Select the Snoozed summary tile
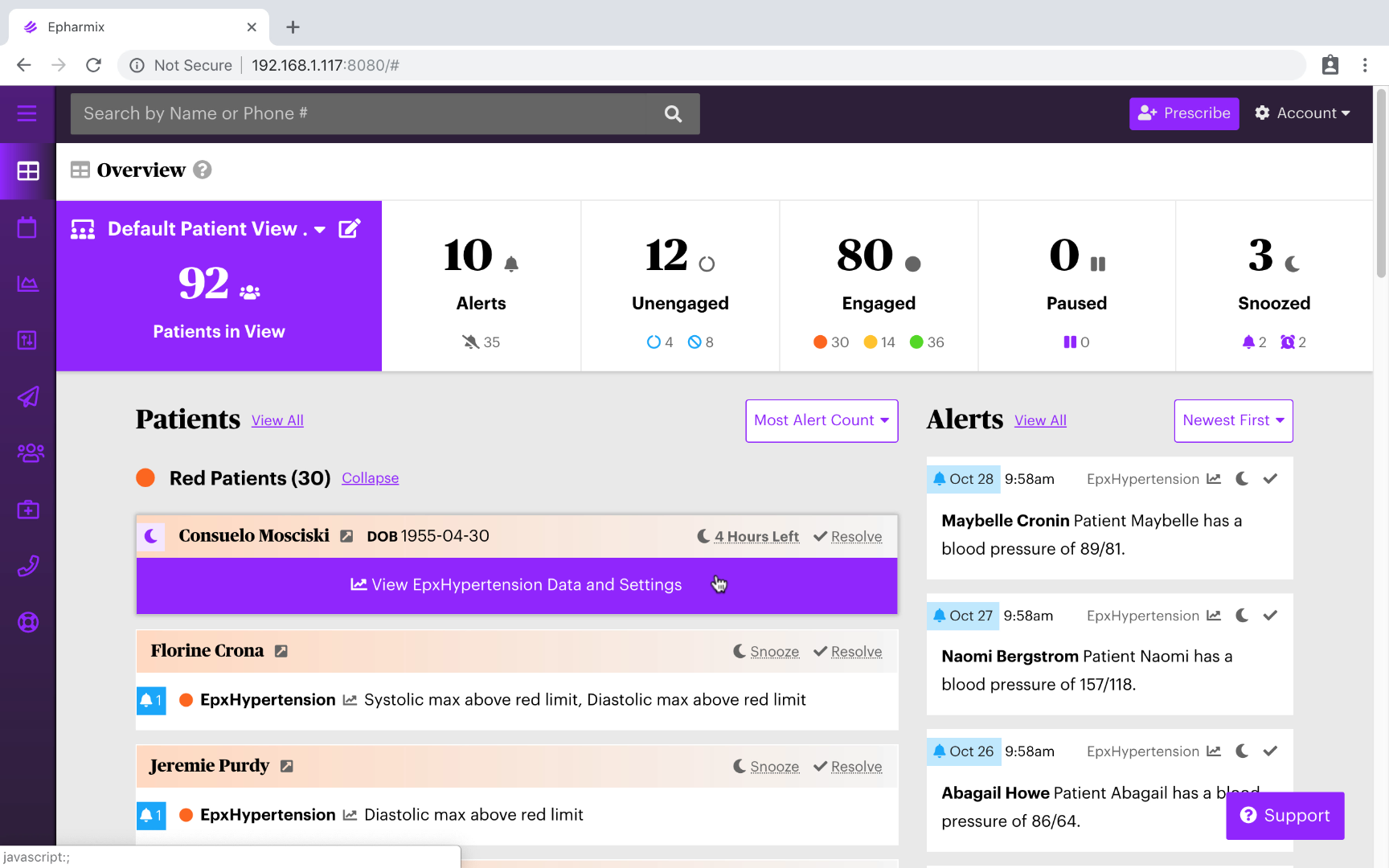1389x868 pixels. click(x=1274, y=286)
